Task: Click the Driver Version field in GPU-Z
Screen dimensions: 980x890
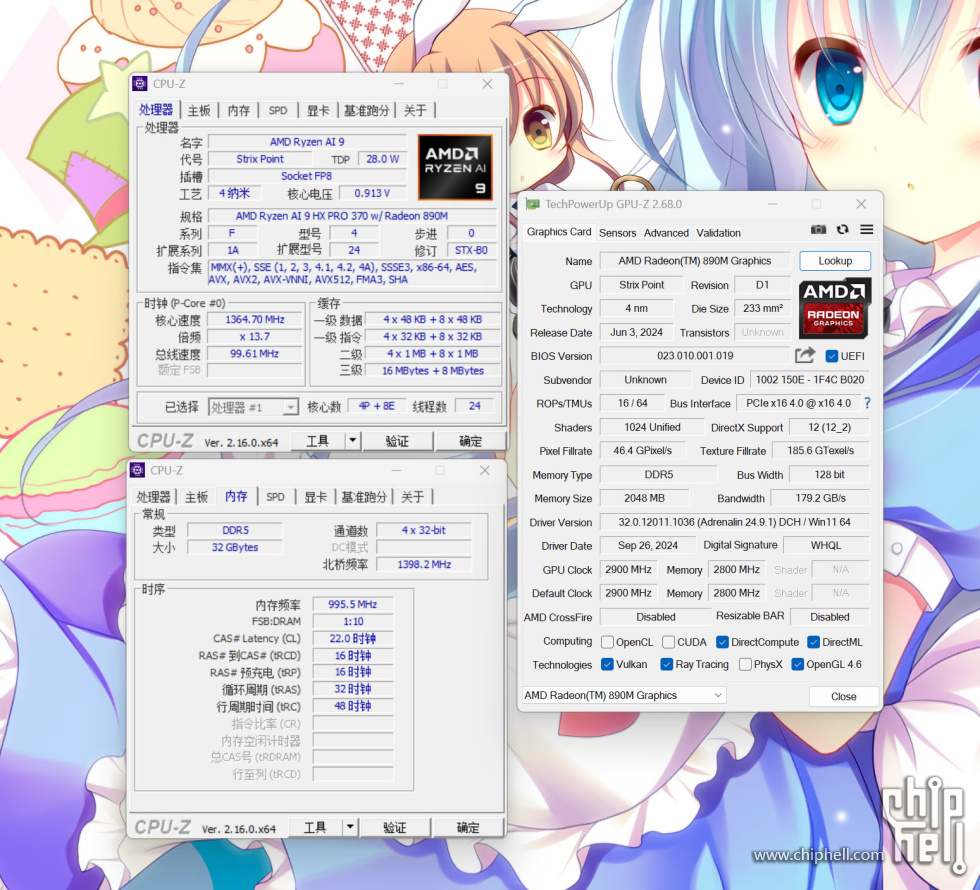Action: click(x=734, y=522)
